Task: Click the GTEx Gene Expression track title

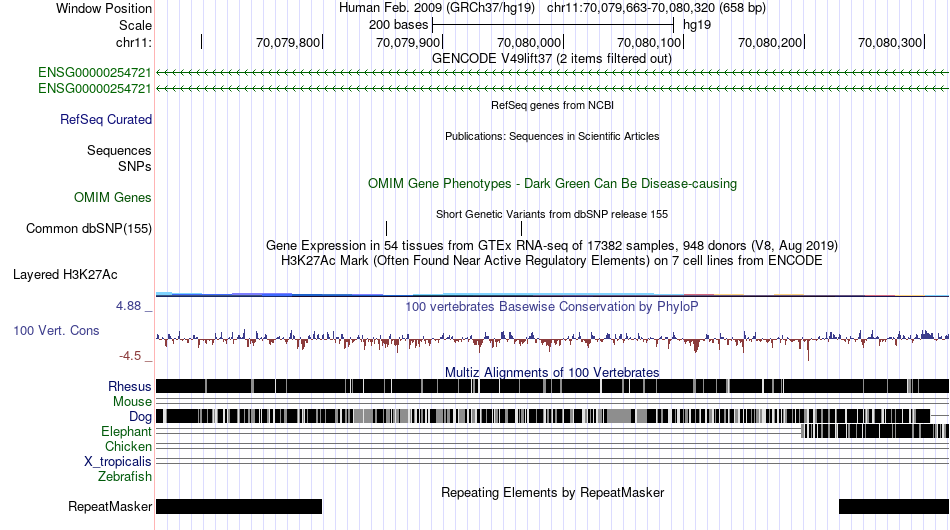Action: (552, 245)
